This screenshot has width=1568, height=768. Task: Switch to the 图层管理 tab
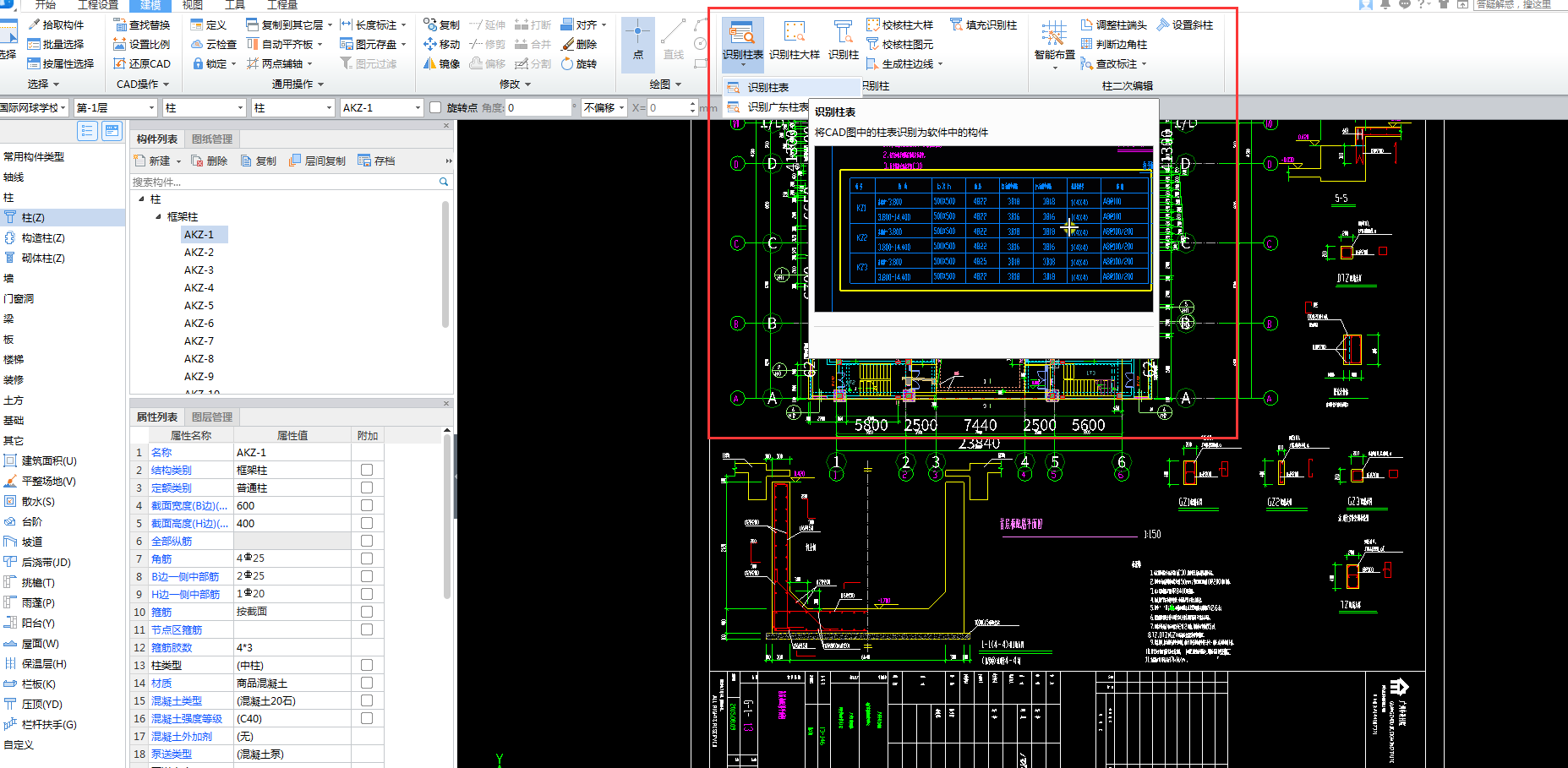(212, 417)
